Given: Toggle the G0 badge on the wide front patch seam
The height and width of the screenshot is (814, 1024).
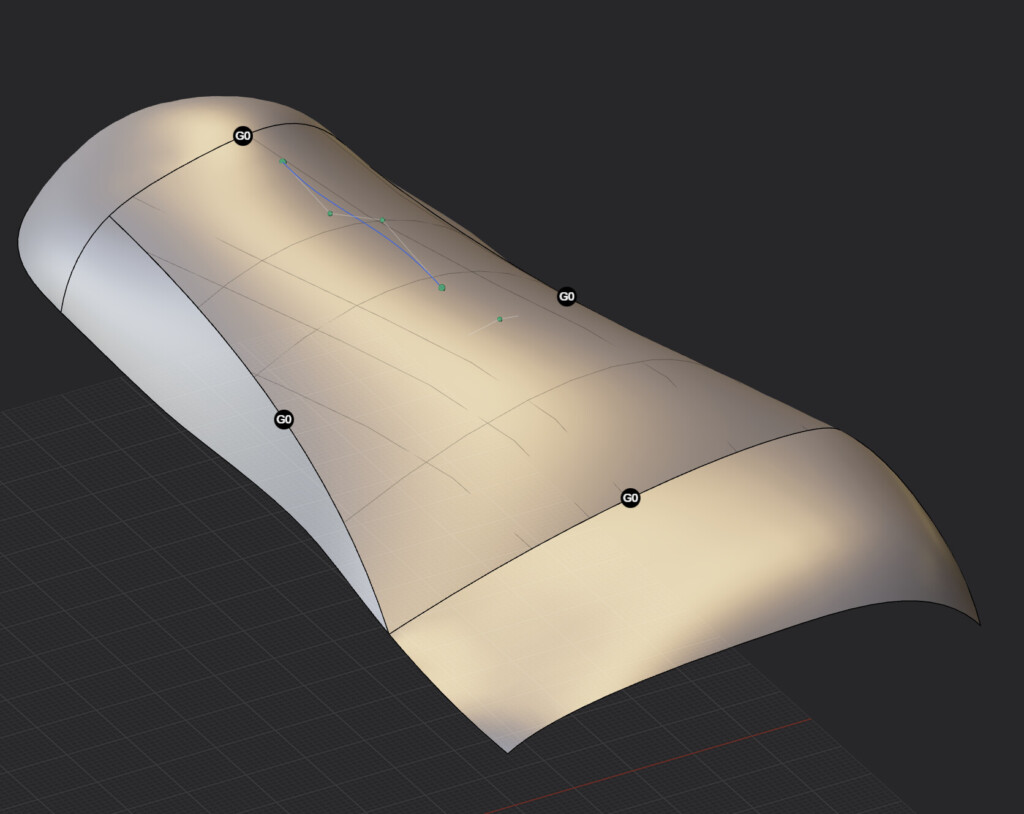Looking at the screenshot, I should tap(630, 498).
